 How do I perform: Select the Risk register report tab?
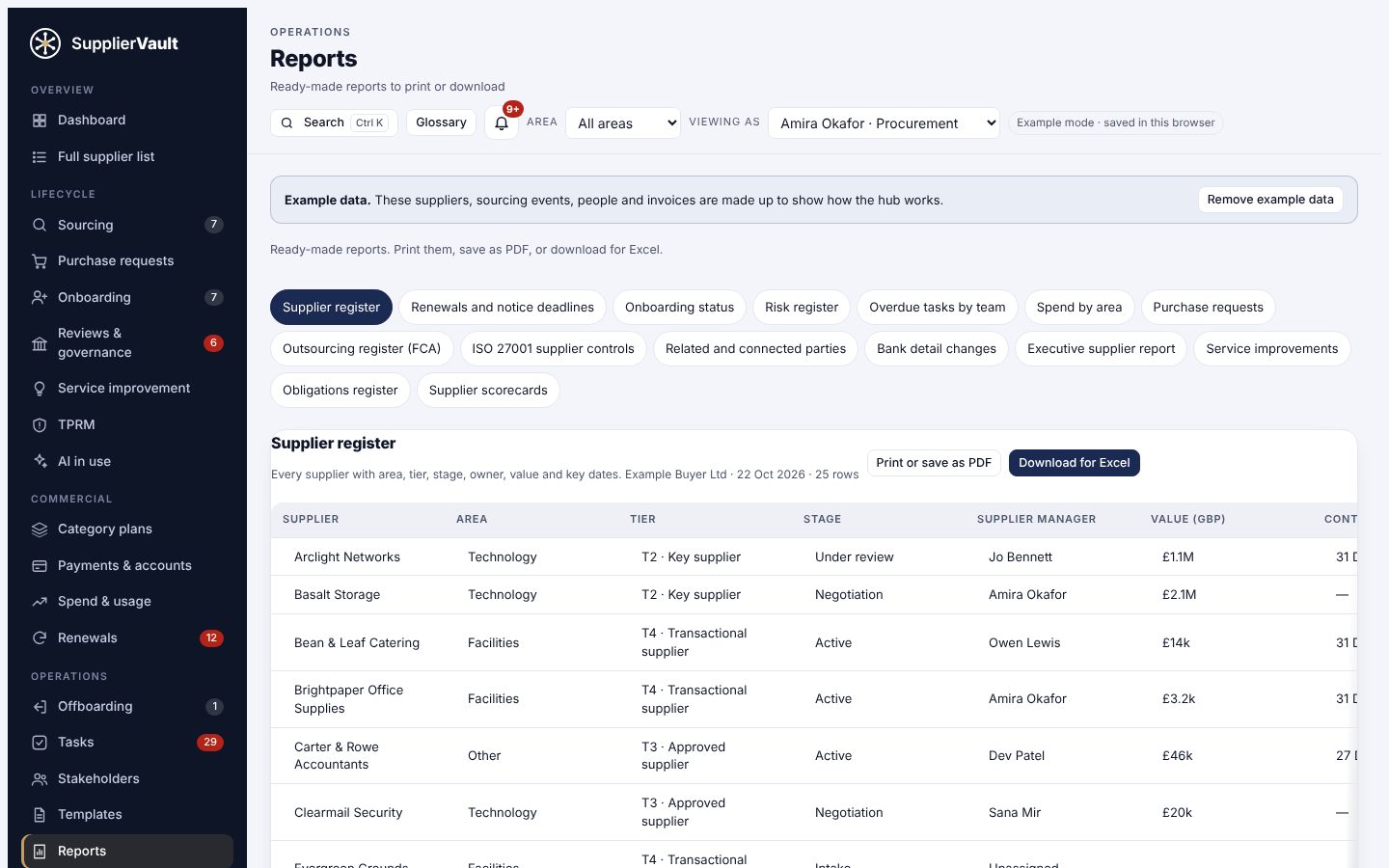point(802,308)
